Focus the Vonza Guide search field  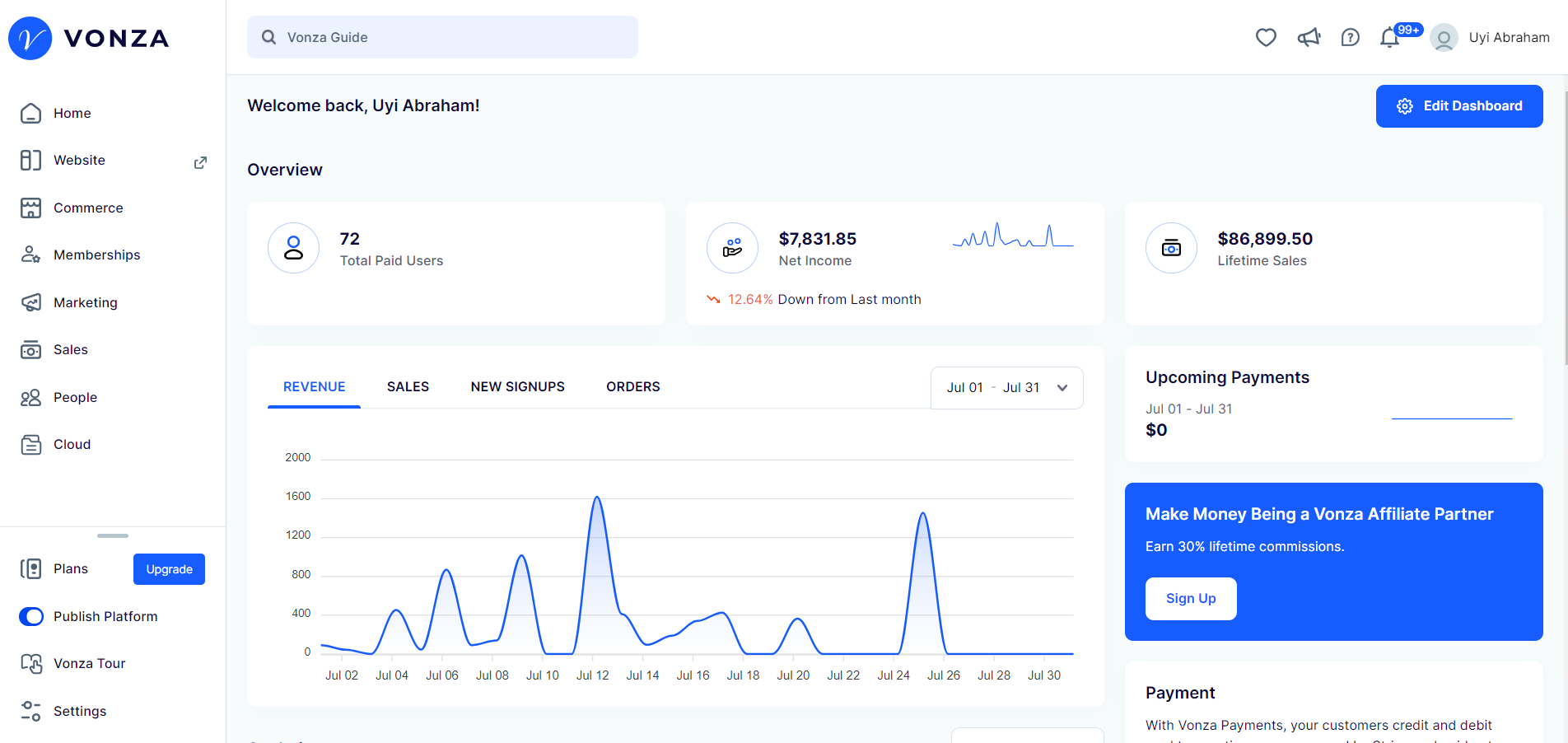click(442, 37)
